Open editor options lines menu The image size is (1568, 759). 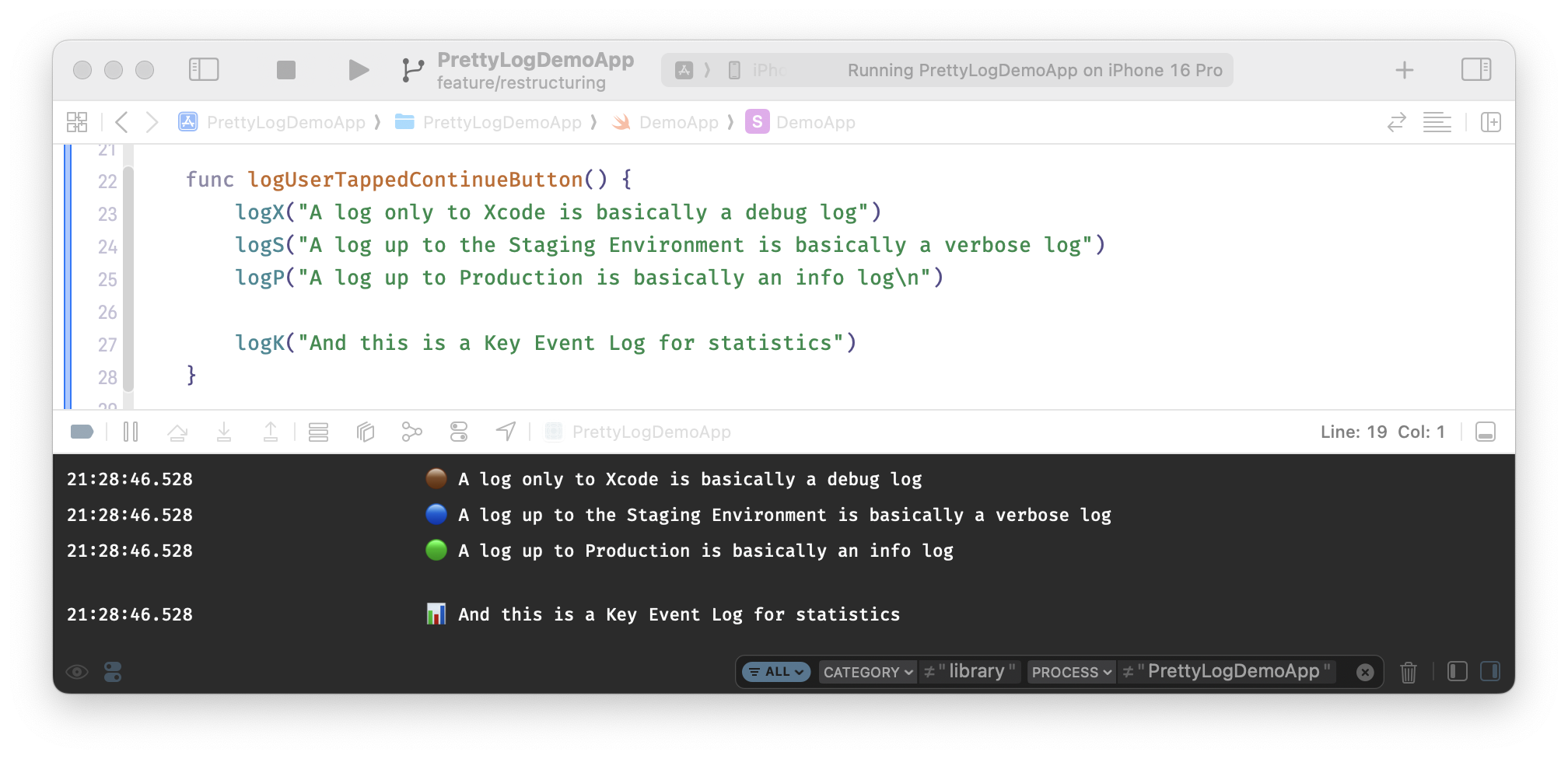point(1437,122)
